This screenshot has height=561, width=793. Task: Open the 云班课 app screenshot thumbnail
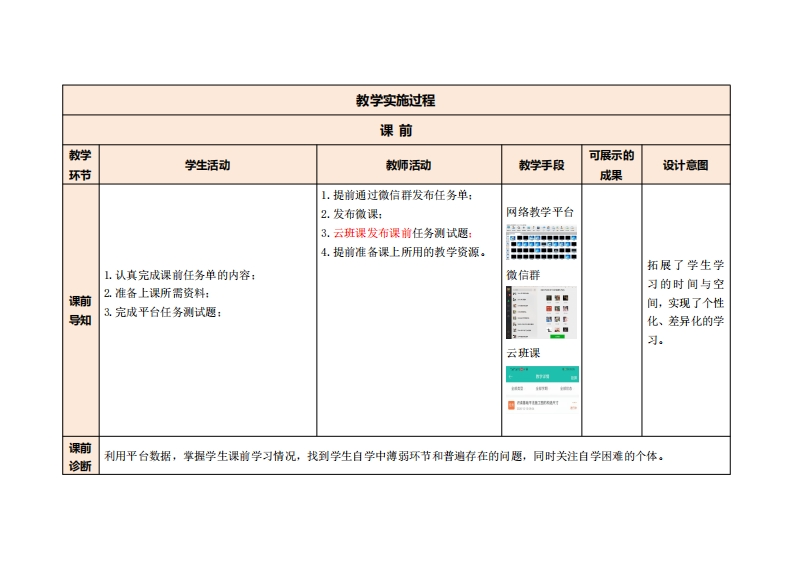coord(541,390)
